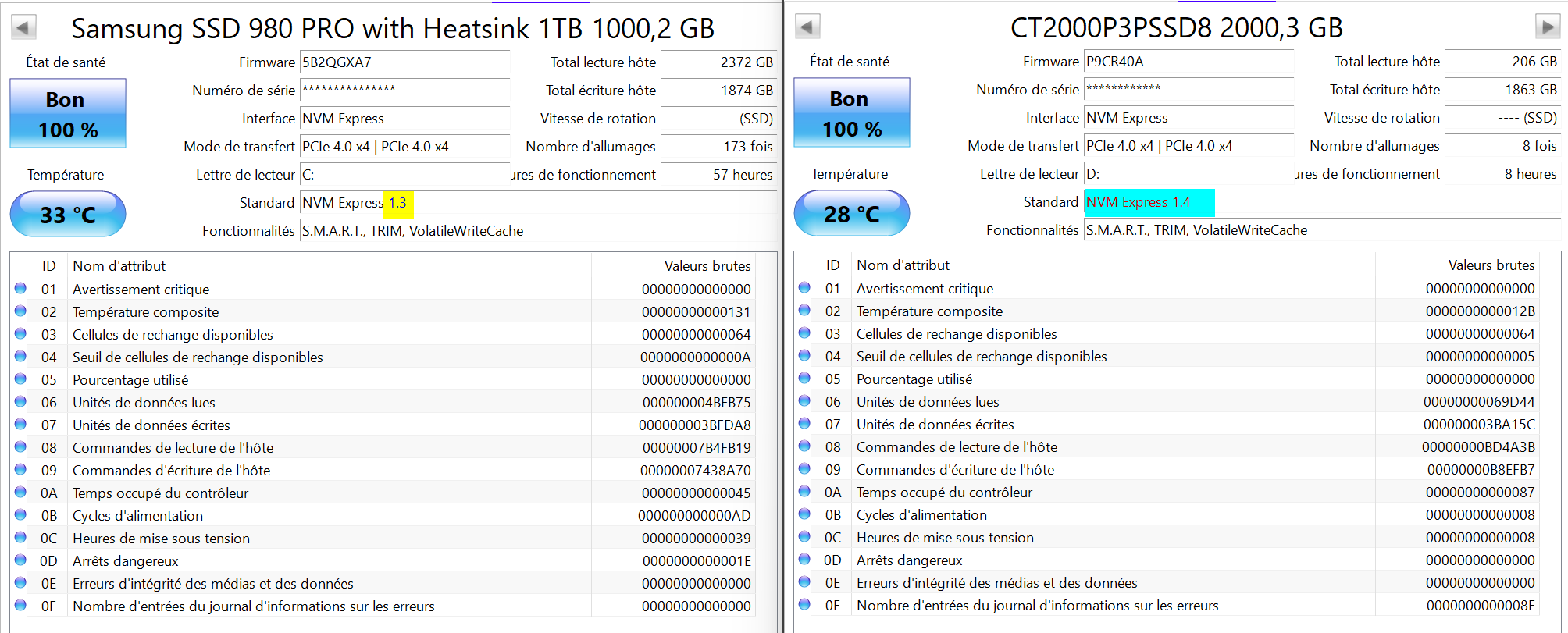The height and width of the screenshot is (633, 1568).
Task: Click the yellow-highlighted 1.3 standard version
Action: click(398, 203)
